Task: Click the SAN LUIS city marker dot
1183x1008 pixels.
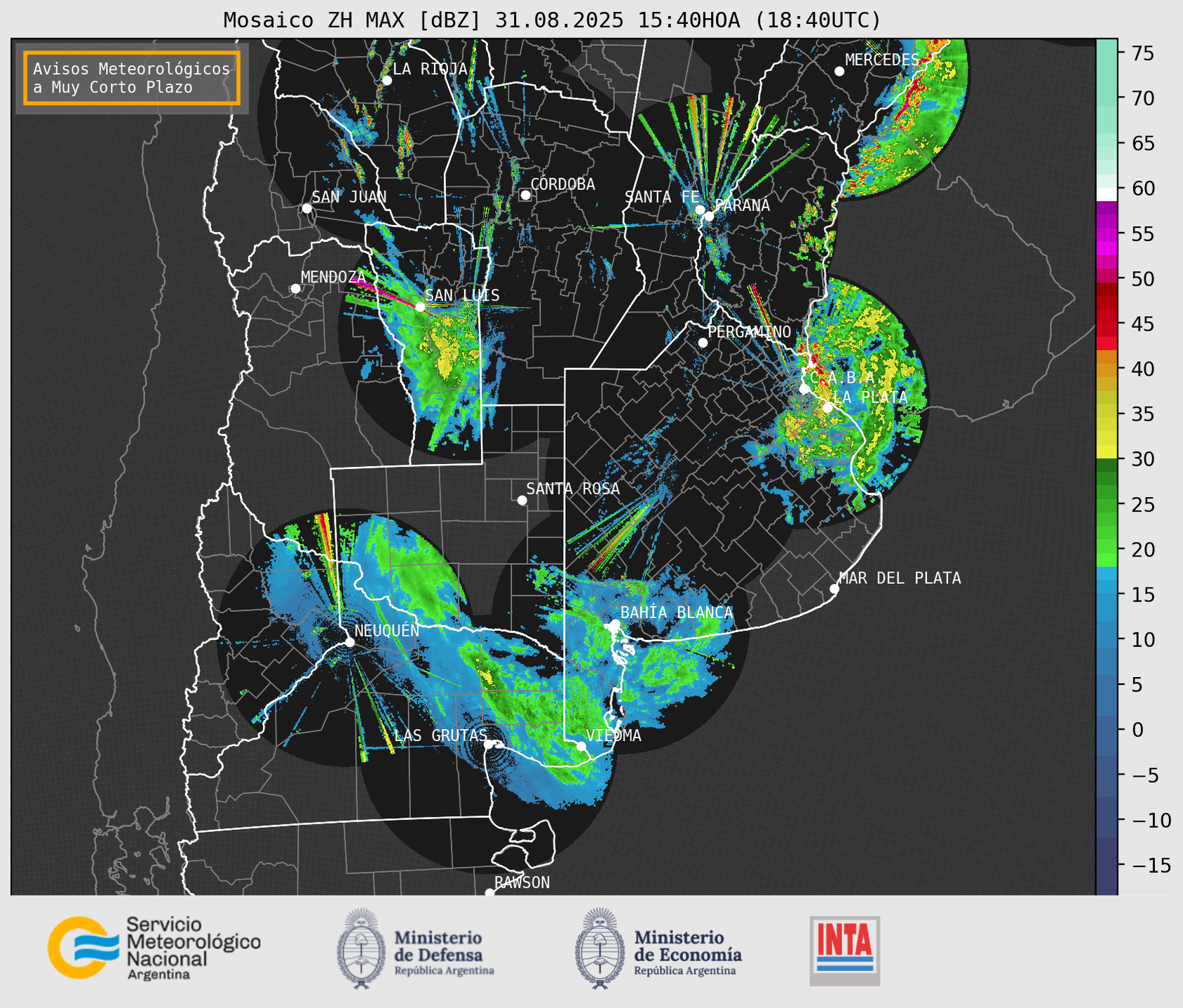Action: (x=420, y=307)
